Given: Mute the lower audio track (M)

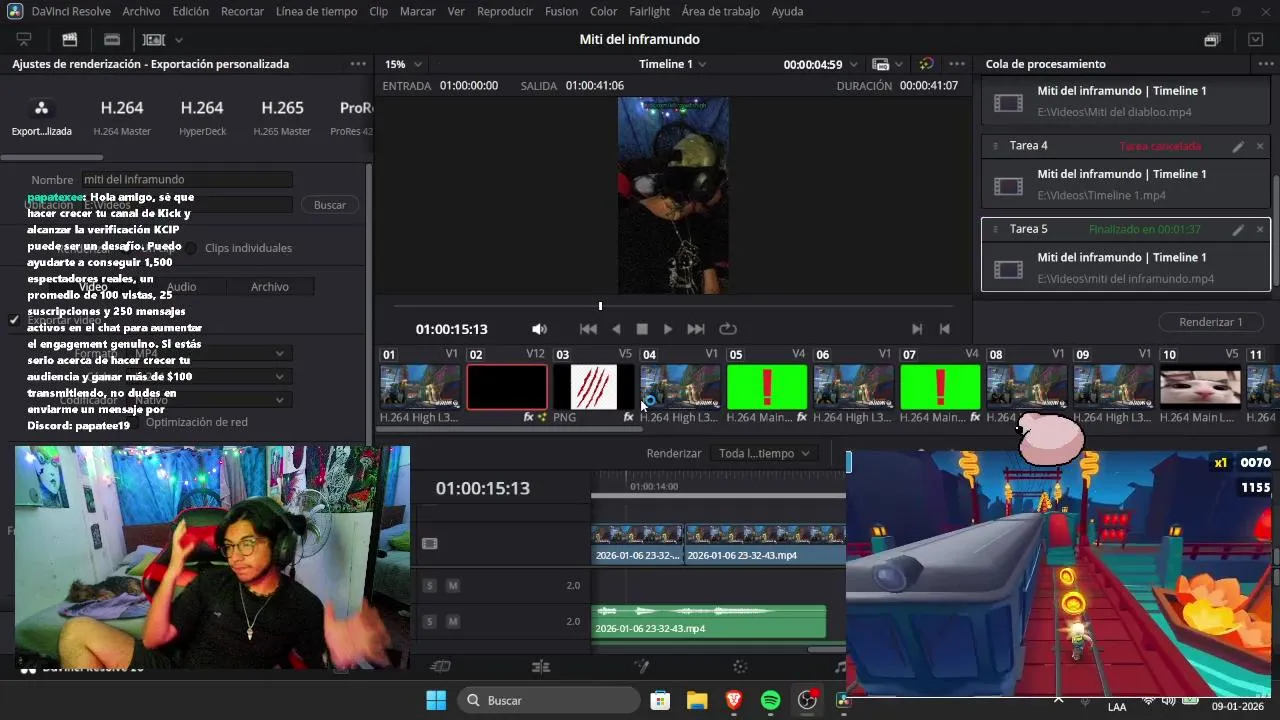Looking at the screenshot, I should (x=452, y=622).
